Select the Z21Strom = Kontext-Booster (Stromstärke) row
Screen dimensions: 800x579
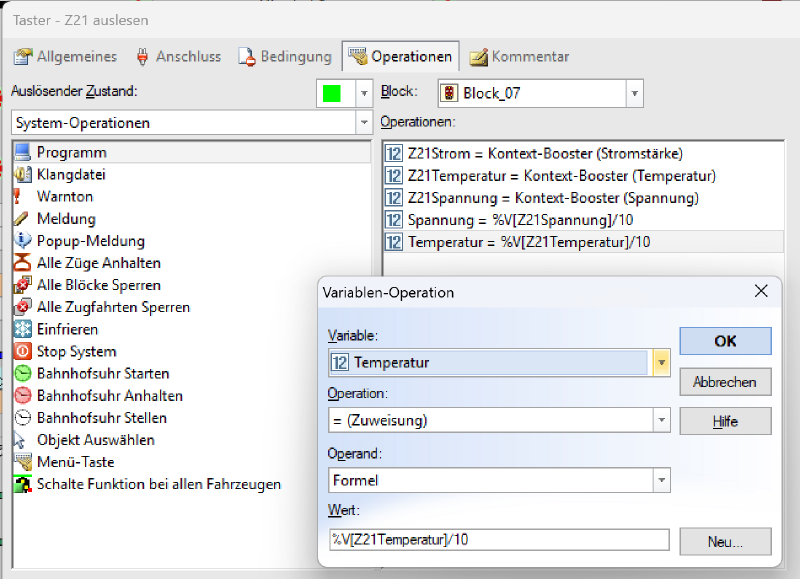coord(584,154)
